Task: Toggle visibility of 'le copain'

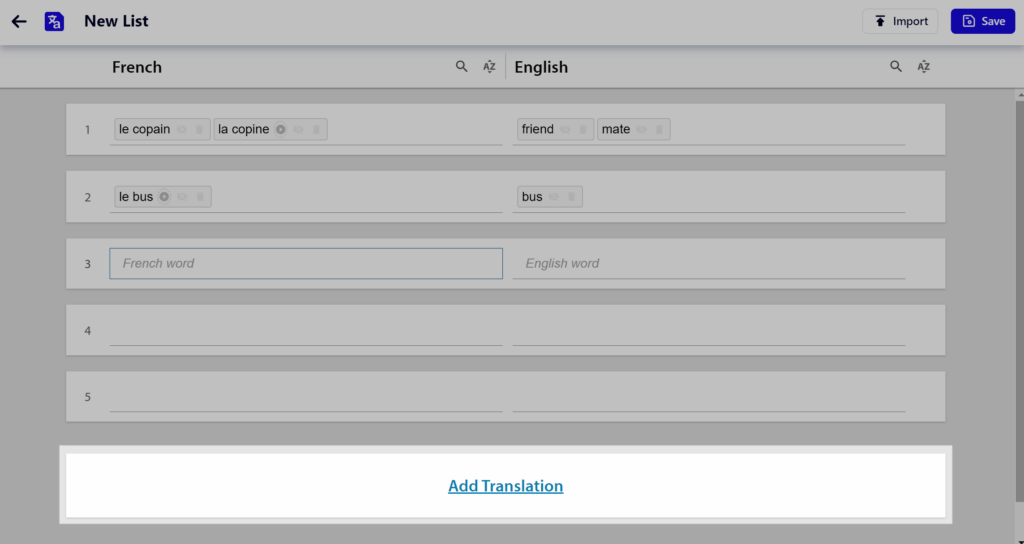Action: [x=182, y=129]
